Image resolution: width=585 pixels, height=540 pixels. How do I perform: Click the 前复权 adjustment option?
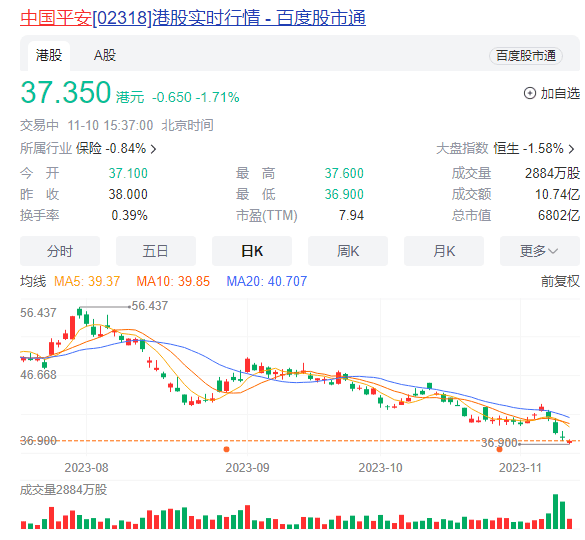pos(560,281)
